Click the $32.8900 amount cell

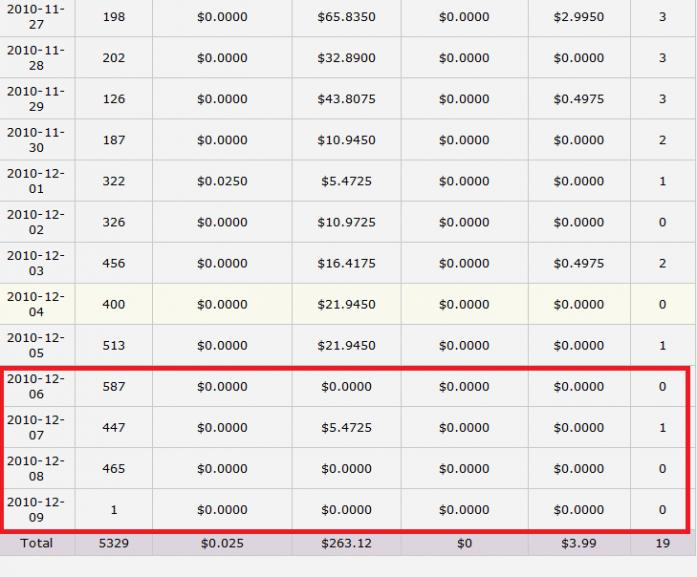[346, 58]
